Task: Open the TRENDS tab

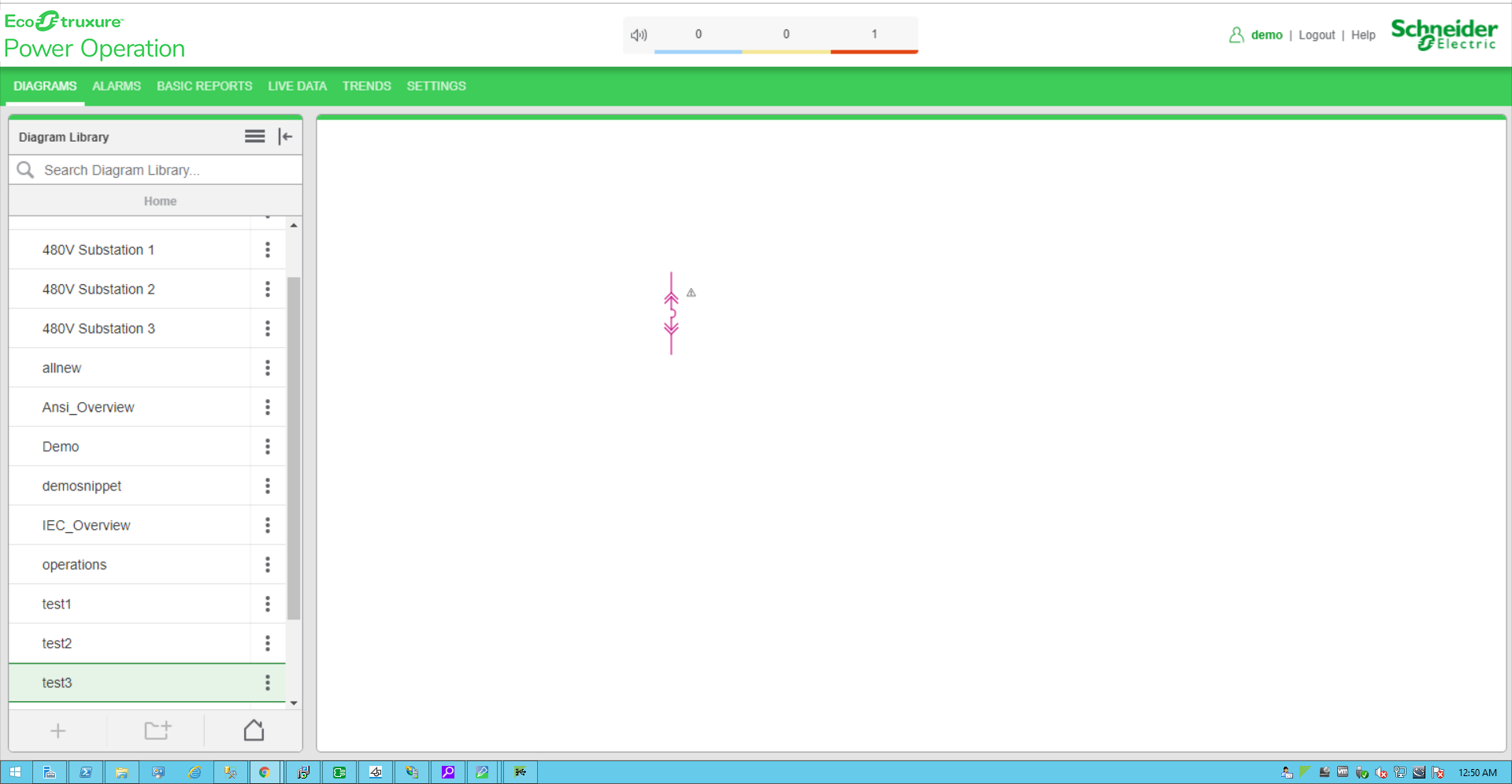Action: (366, 86)
